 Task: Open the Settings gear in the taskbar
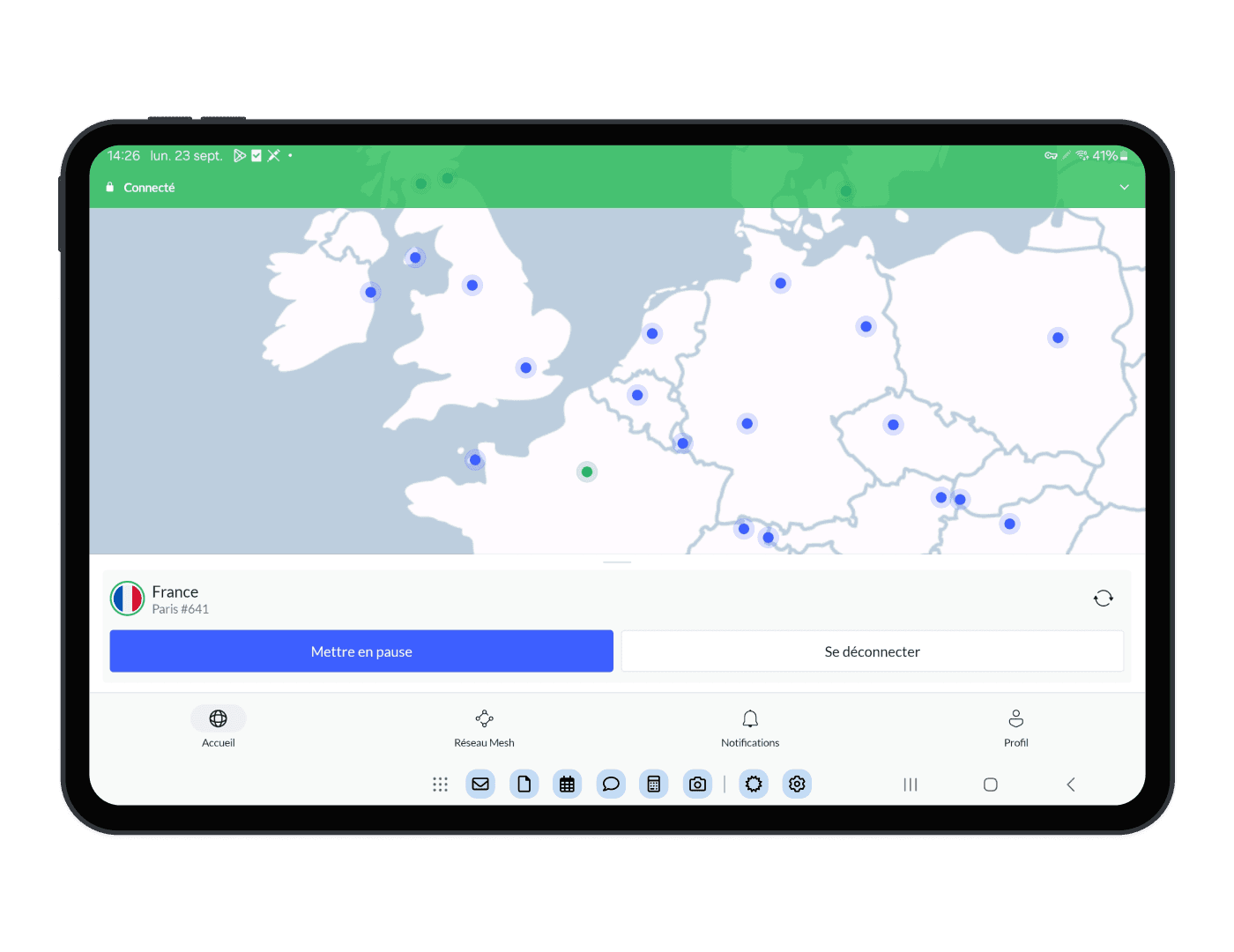(797, 784)
